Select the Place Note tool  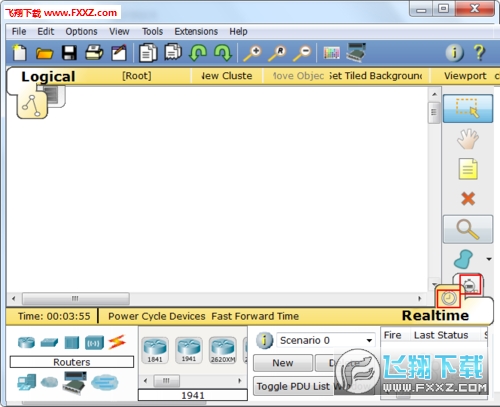468,169
